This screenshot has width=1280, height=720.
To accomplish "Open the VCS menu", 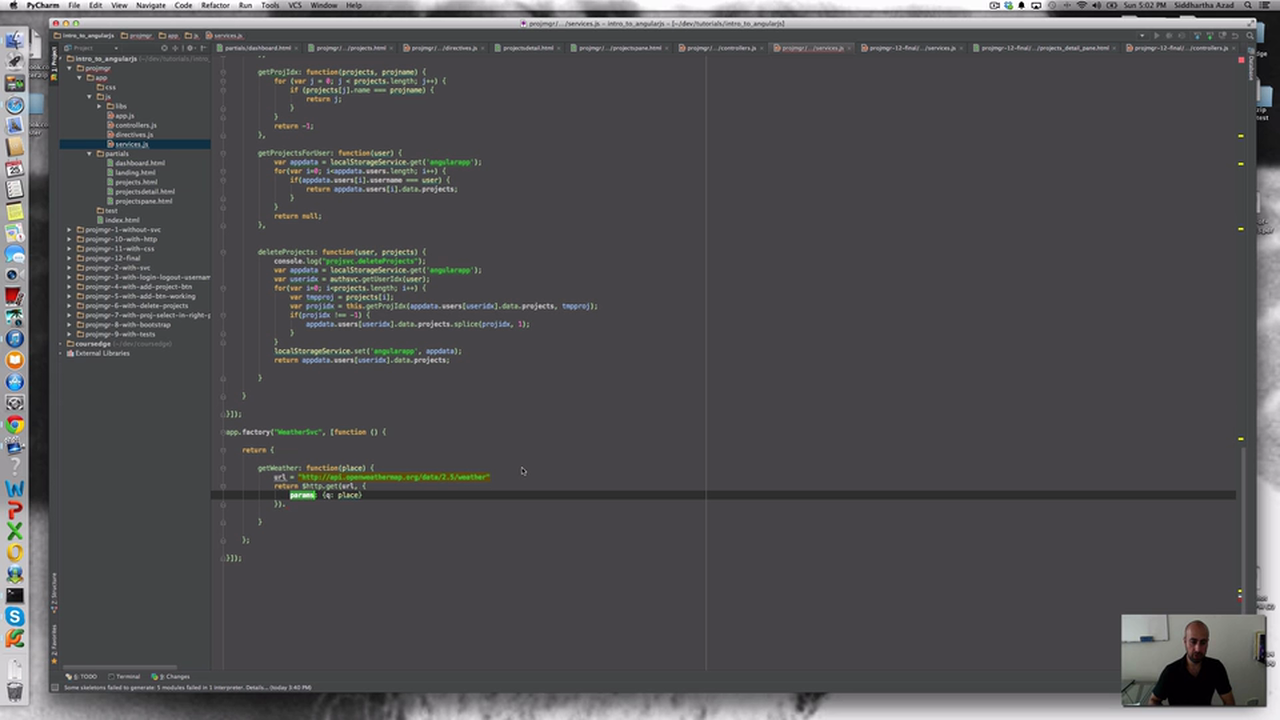I will point(297,5).
